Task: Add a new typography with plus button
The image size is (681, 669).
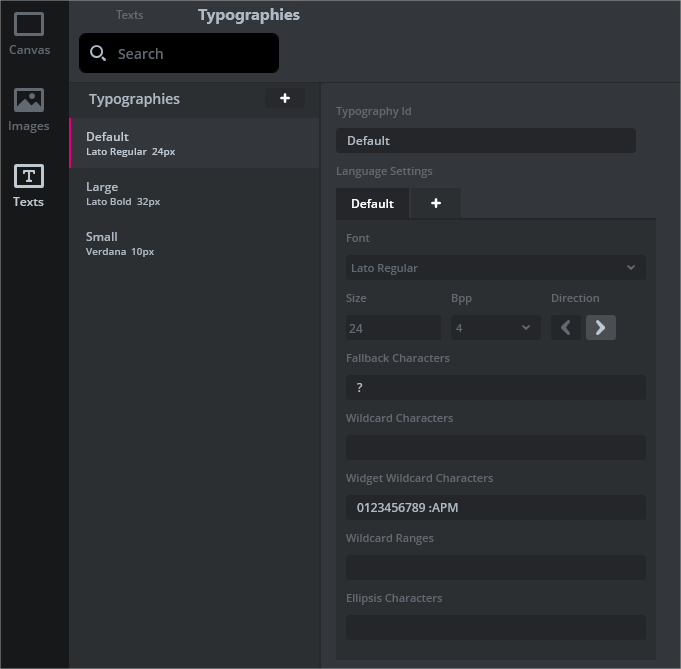Action: pyautogui.click(x=285, y=98)
